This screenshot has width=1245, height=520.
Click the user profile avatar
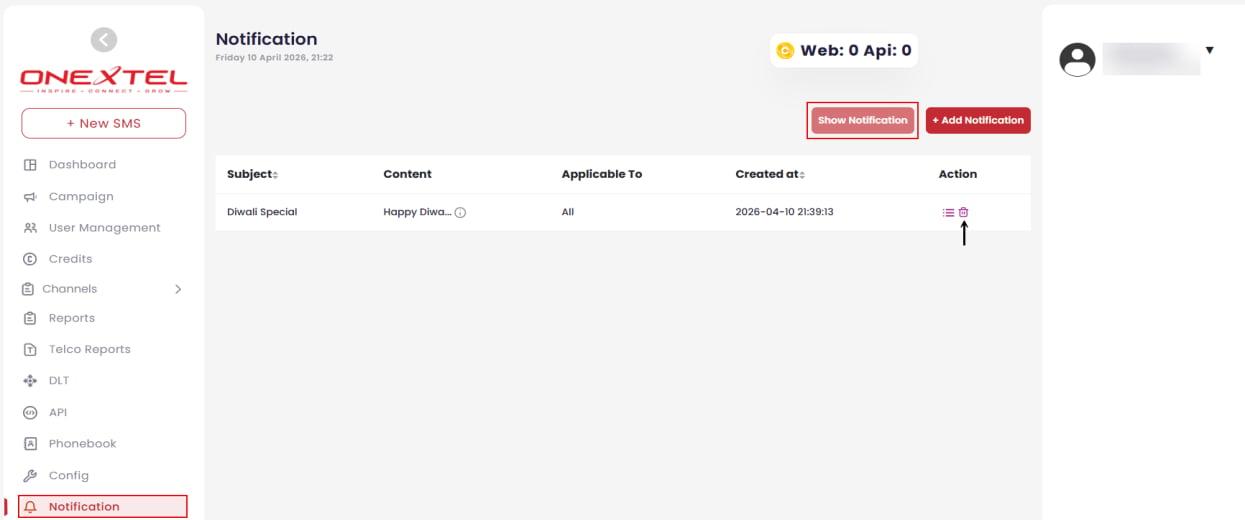tap(1077, 59)
